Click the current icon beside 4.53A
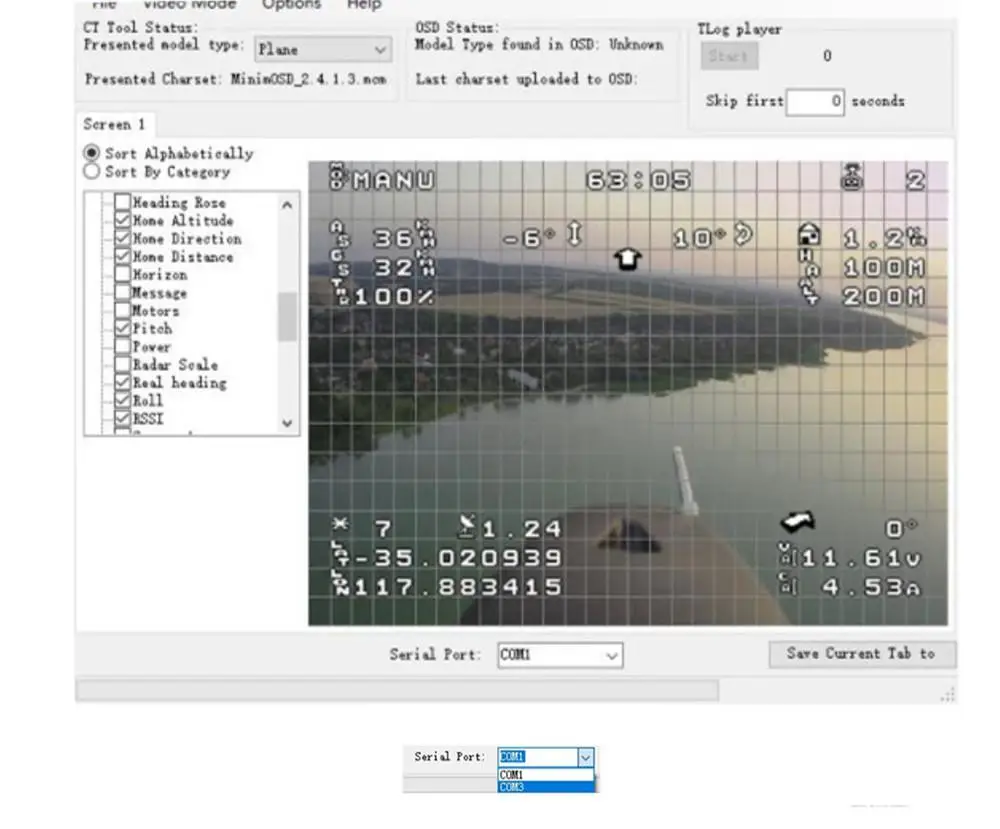The height and width of the screenshot is (829, 1000). tap(788, 583)
